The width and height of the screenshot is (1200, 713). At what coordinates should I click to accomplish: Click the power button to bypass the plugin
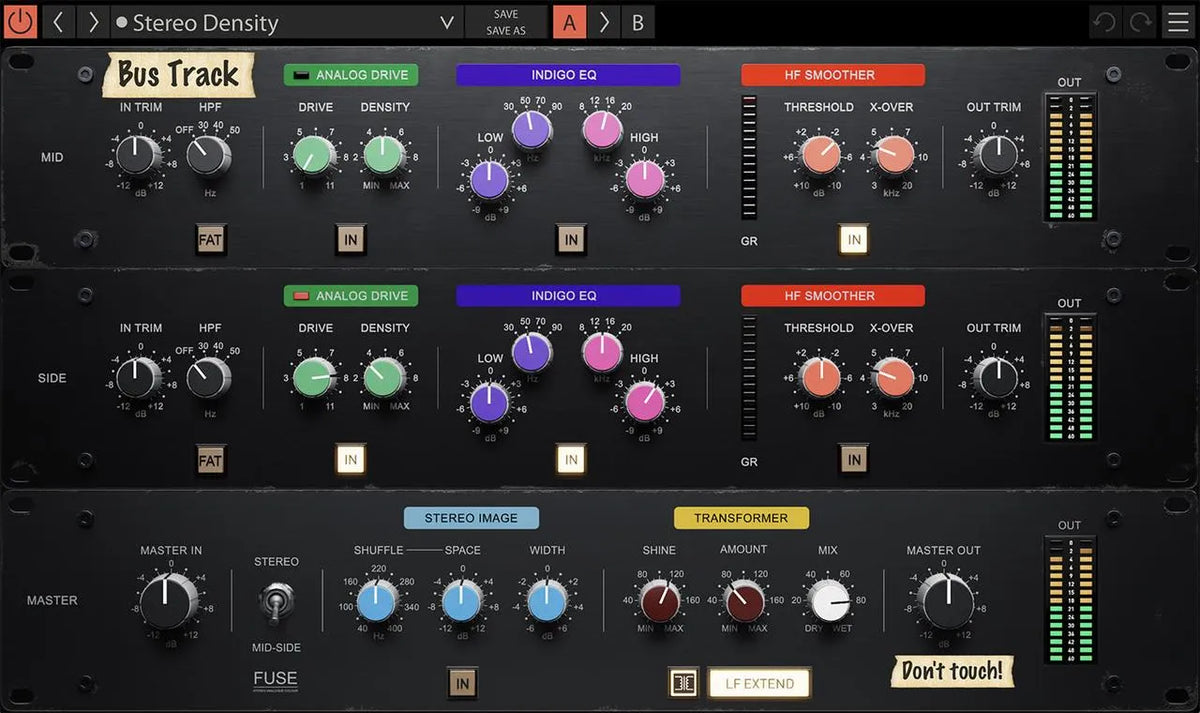pyautogui.click(x=19, y=21)
